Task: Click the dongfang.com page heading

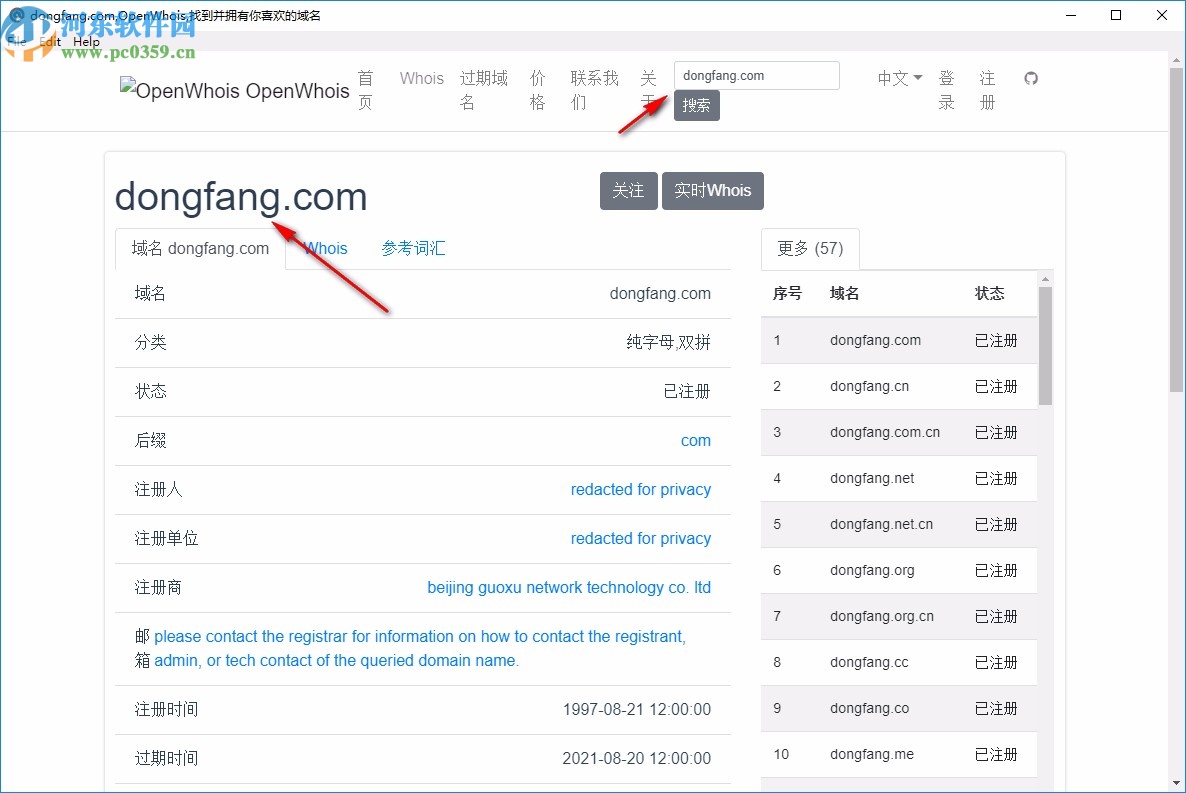Action: point(241,197)
